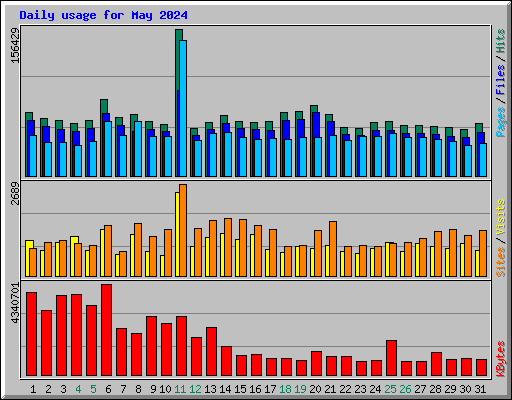Click the 156429 axis value

coord(15,45)
